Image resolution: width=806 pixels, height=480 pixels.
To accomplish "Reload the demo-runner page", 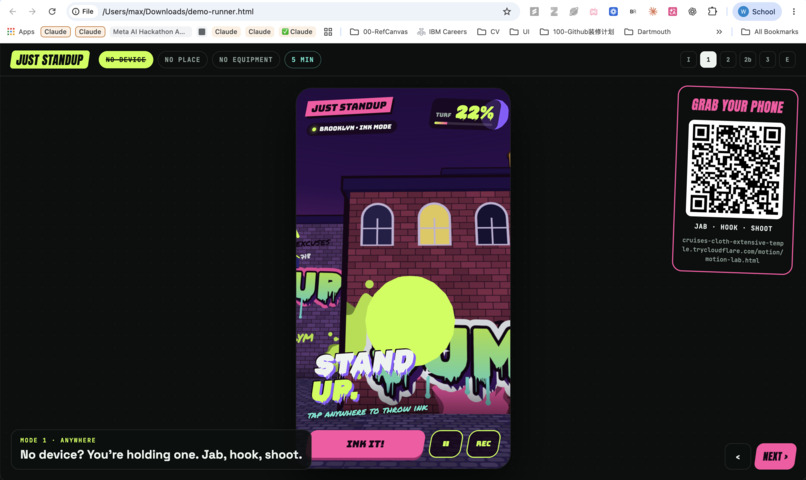I will pyautogui.click(x=52, y=11).
